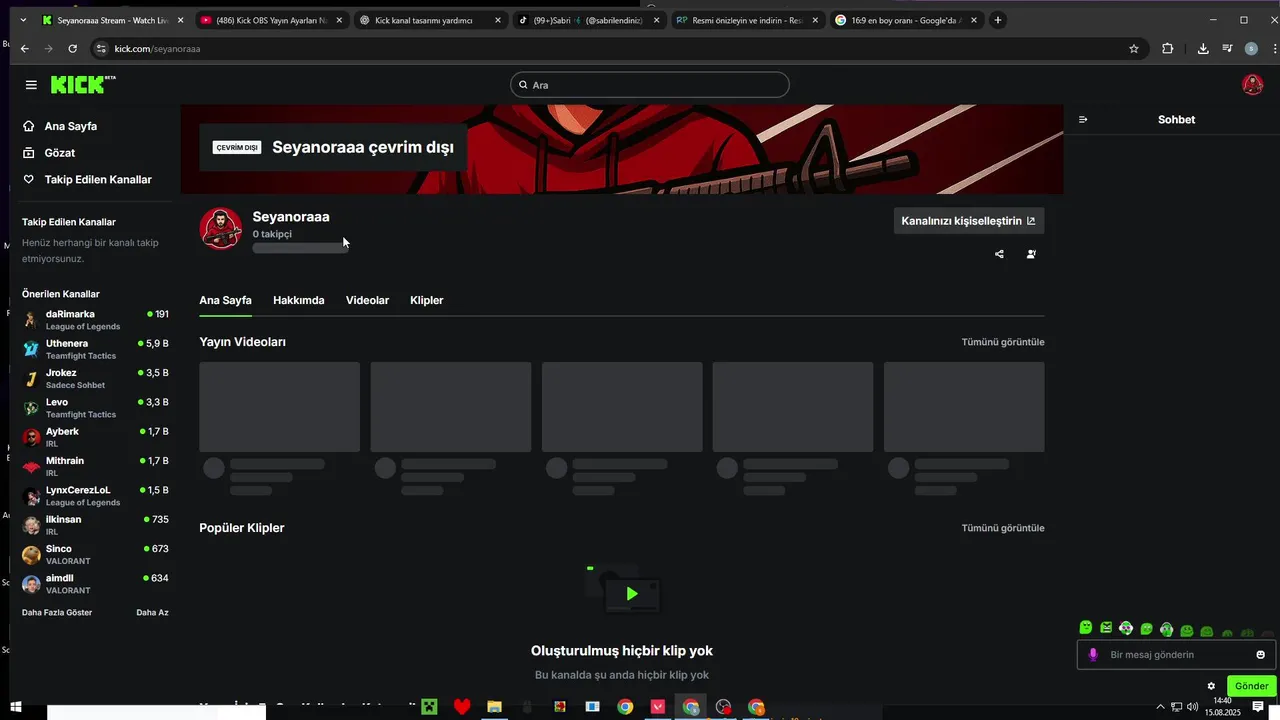Go back using browser back arrow
1280x720 pixels.
point(25,48)
